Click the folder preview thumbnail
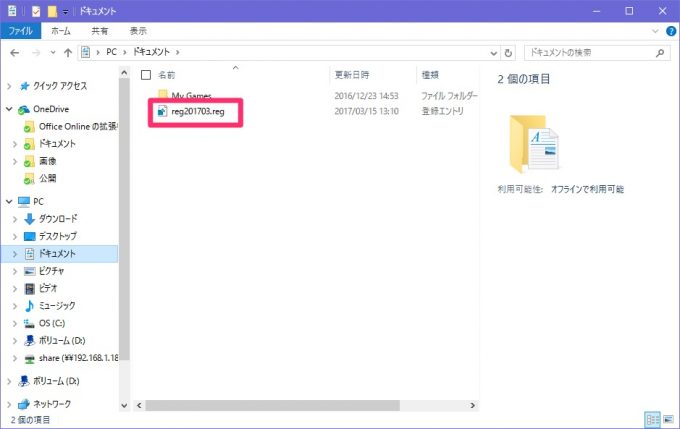 tap(534, 144)
